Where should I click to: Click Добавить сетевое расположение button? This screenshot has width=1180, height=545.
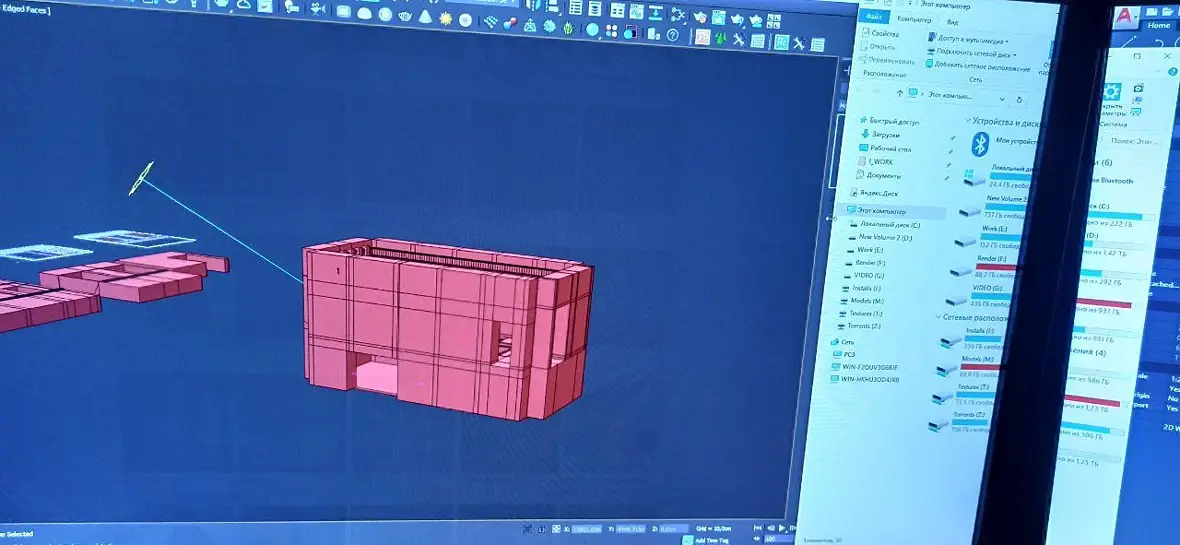pos(978,66)
